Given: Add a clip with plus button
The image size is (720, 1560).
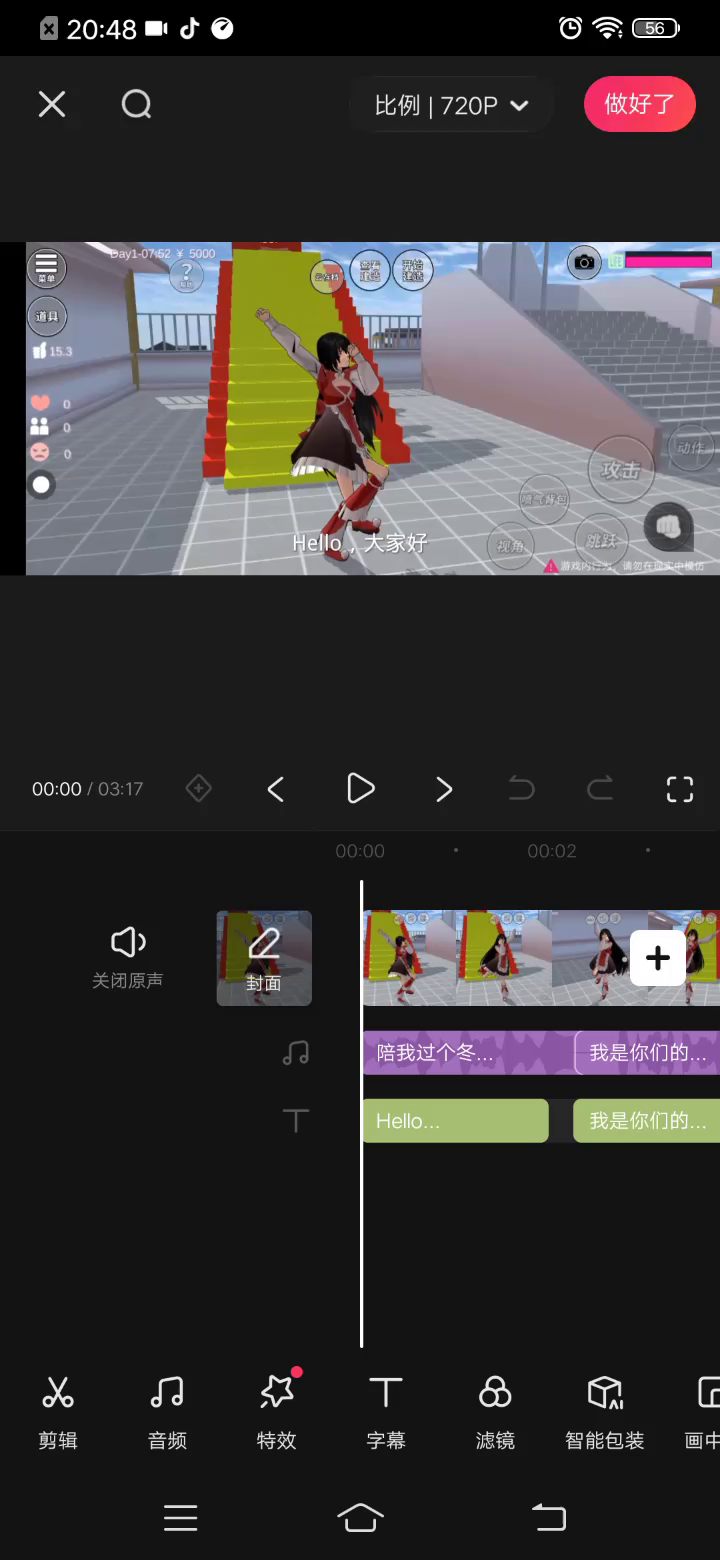Looking at the screenshot, I should tap(658, 958).
